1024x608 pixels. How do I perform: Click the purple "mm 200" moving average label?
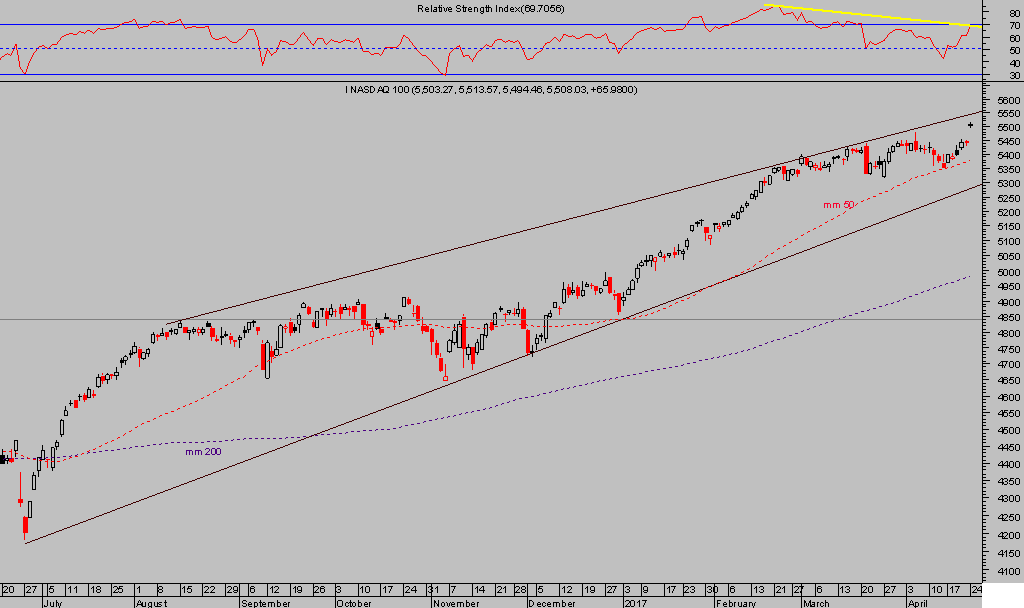pyautogui.click(x=202, y=452)
